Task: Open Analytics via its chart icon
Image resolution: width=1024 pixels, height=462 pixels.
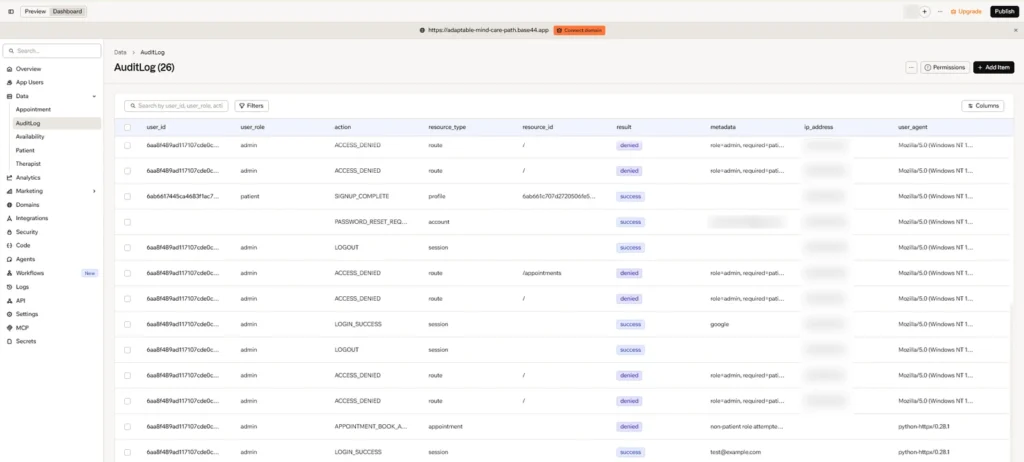Action: tap(9, 178)
